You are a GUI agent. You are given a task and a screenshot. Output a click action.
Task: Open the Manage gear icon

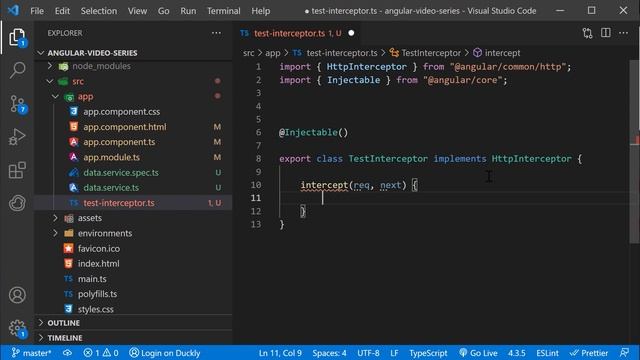click(x=18, y=329)
